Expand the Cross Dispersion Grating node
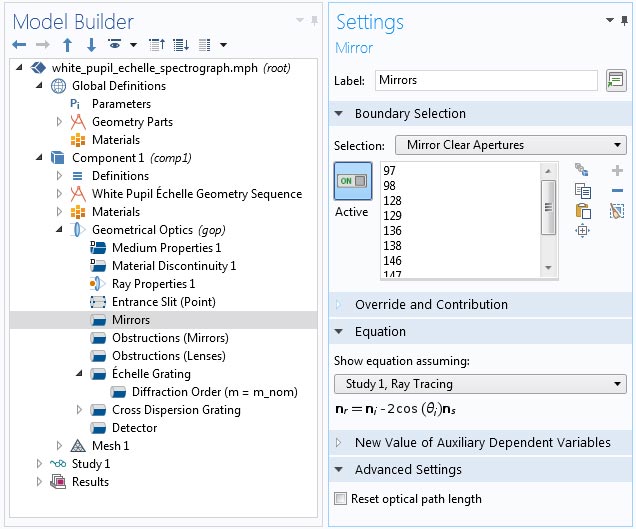The width and height of the screenshot is (636, 529). click(80, 410)
